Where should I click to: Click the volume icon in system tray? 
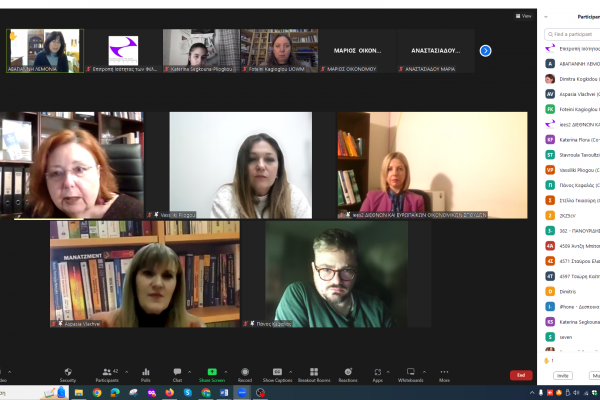(576, 392)
